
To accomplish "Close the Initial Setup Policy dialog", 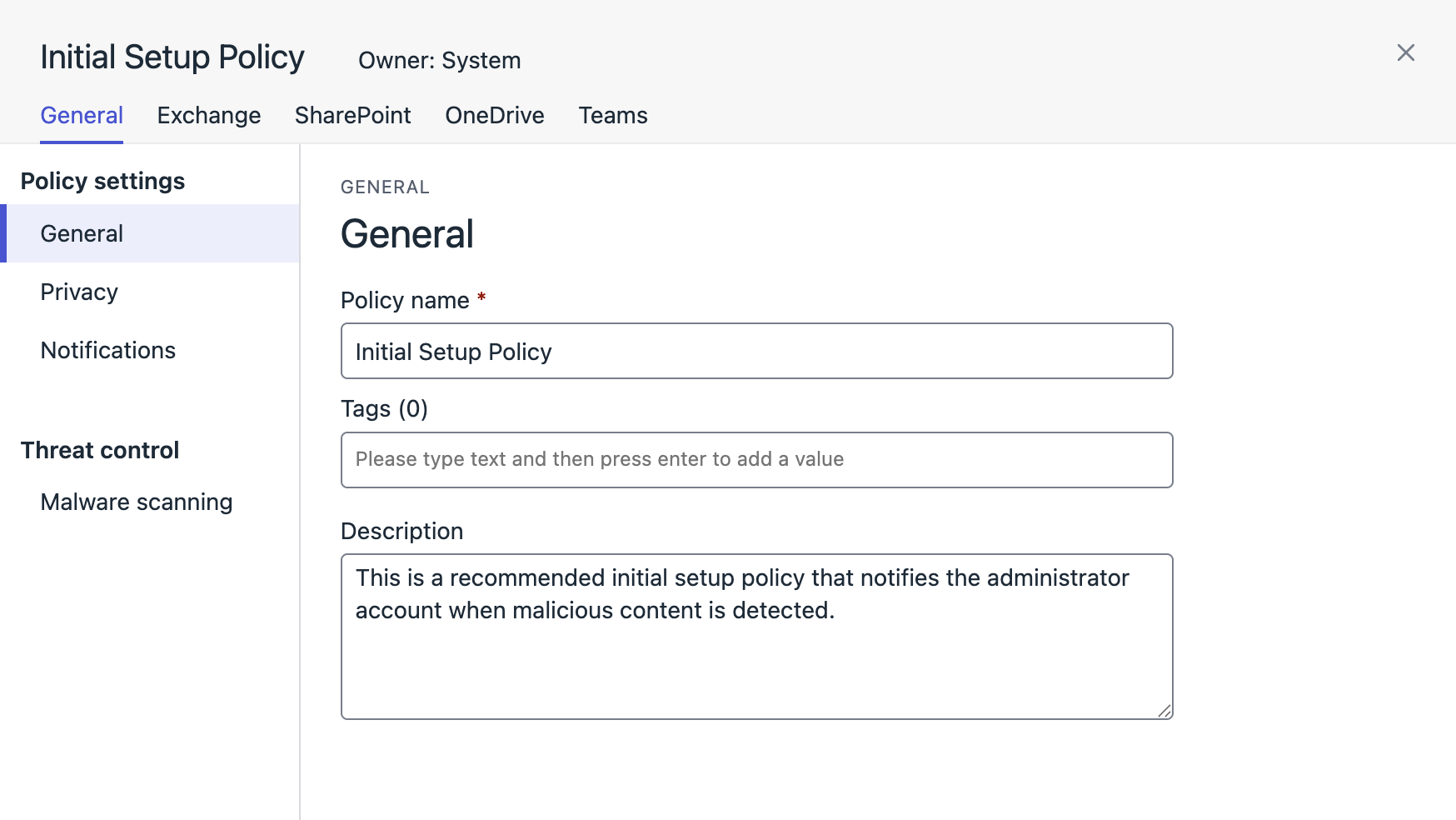I will tap(1405, 53).
